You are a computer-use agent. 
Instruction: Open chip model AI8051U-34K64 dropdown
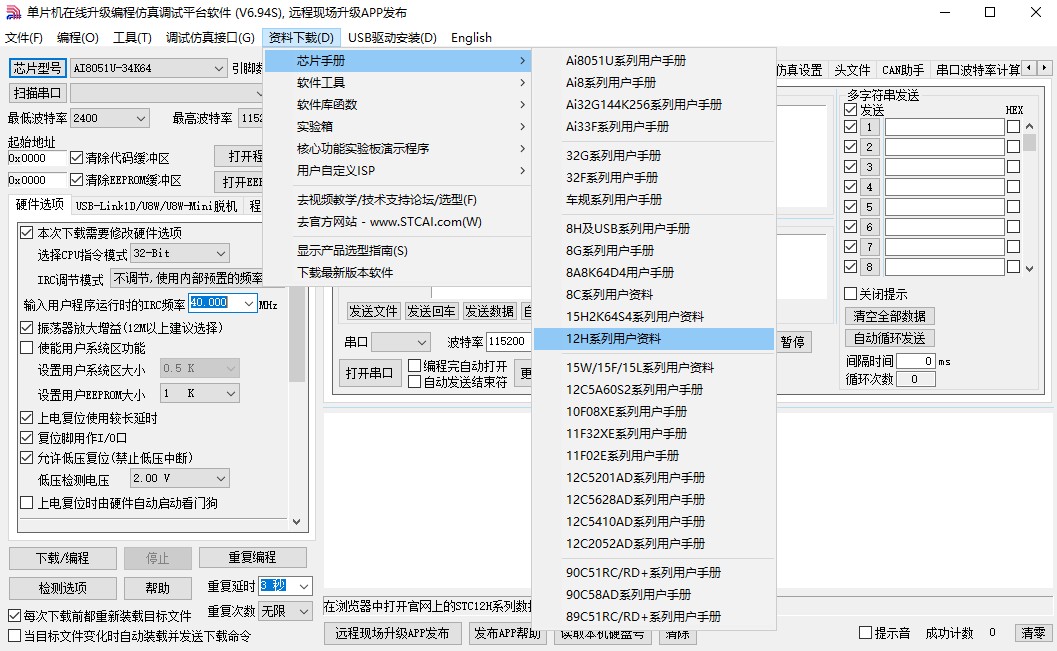(218, 68)
